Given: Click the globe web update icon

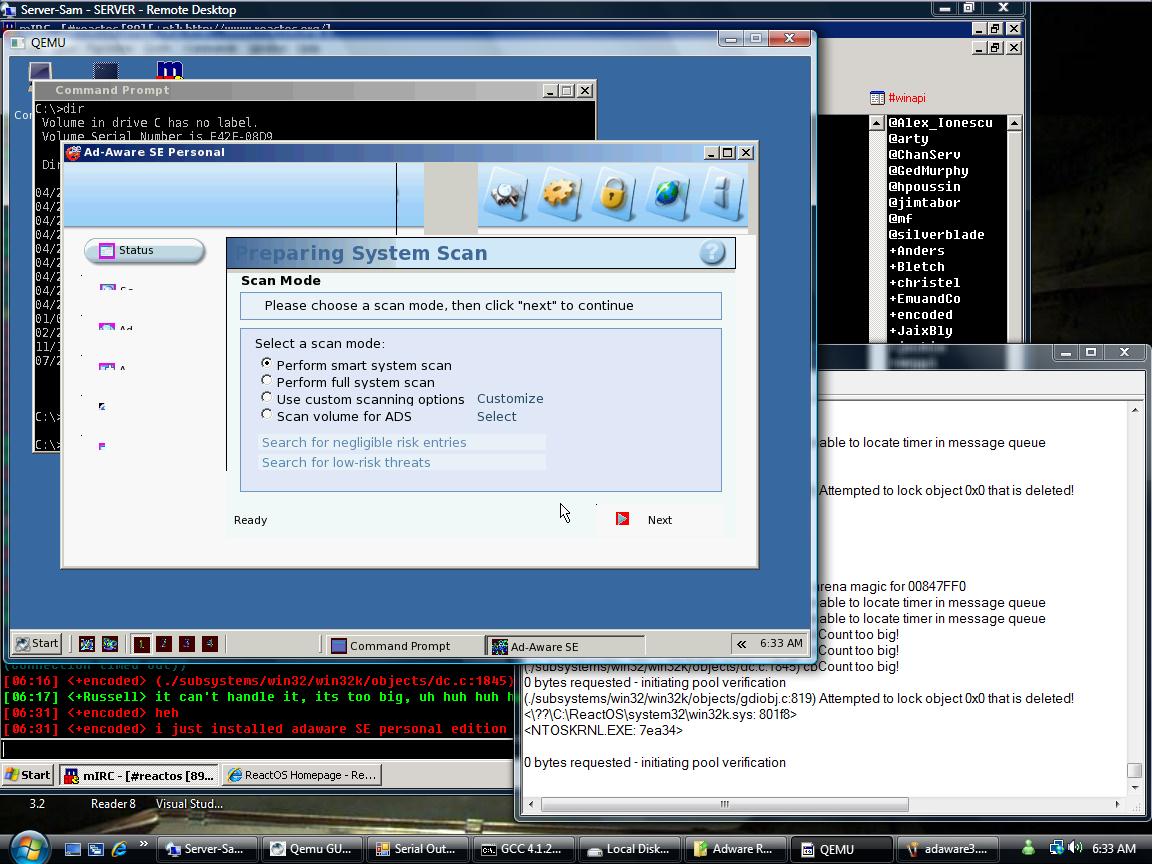Looking at the screenshot, I should pyautogui.click(x=667, y=193).
